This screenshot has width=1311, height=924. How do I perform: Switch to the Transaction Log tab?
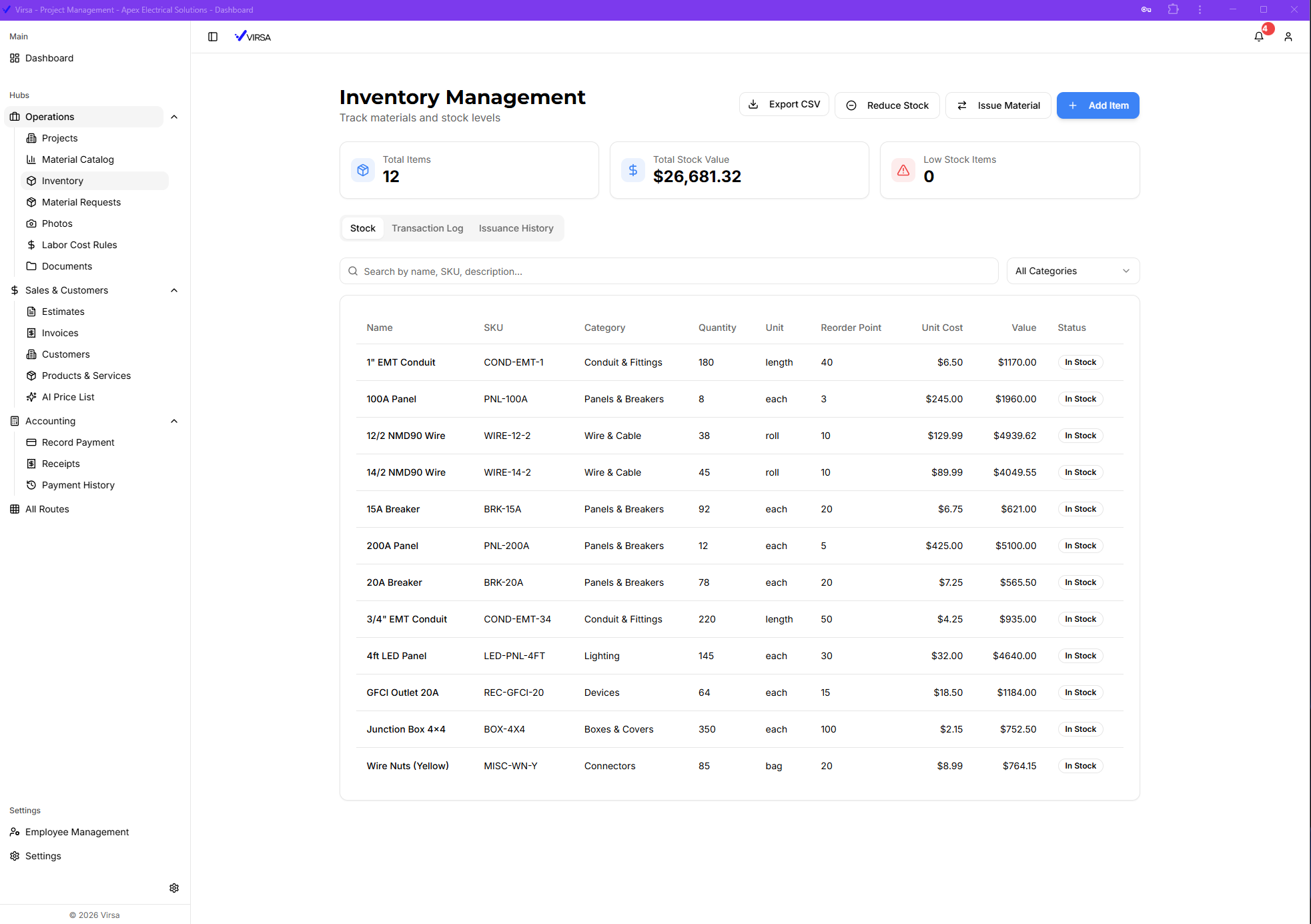click(427, 228)
